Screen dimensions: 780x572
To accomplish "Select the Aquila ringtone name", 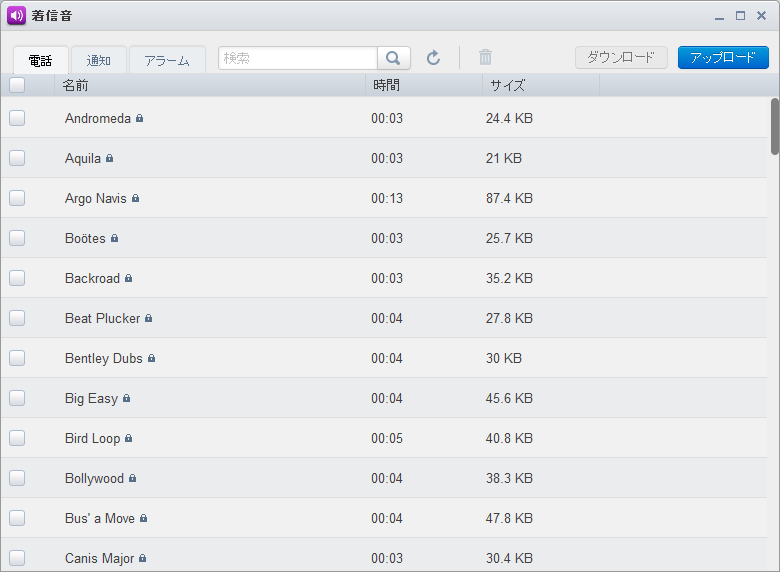I will [x=83, y=159].
